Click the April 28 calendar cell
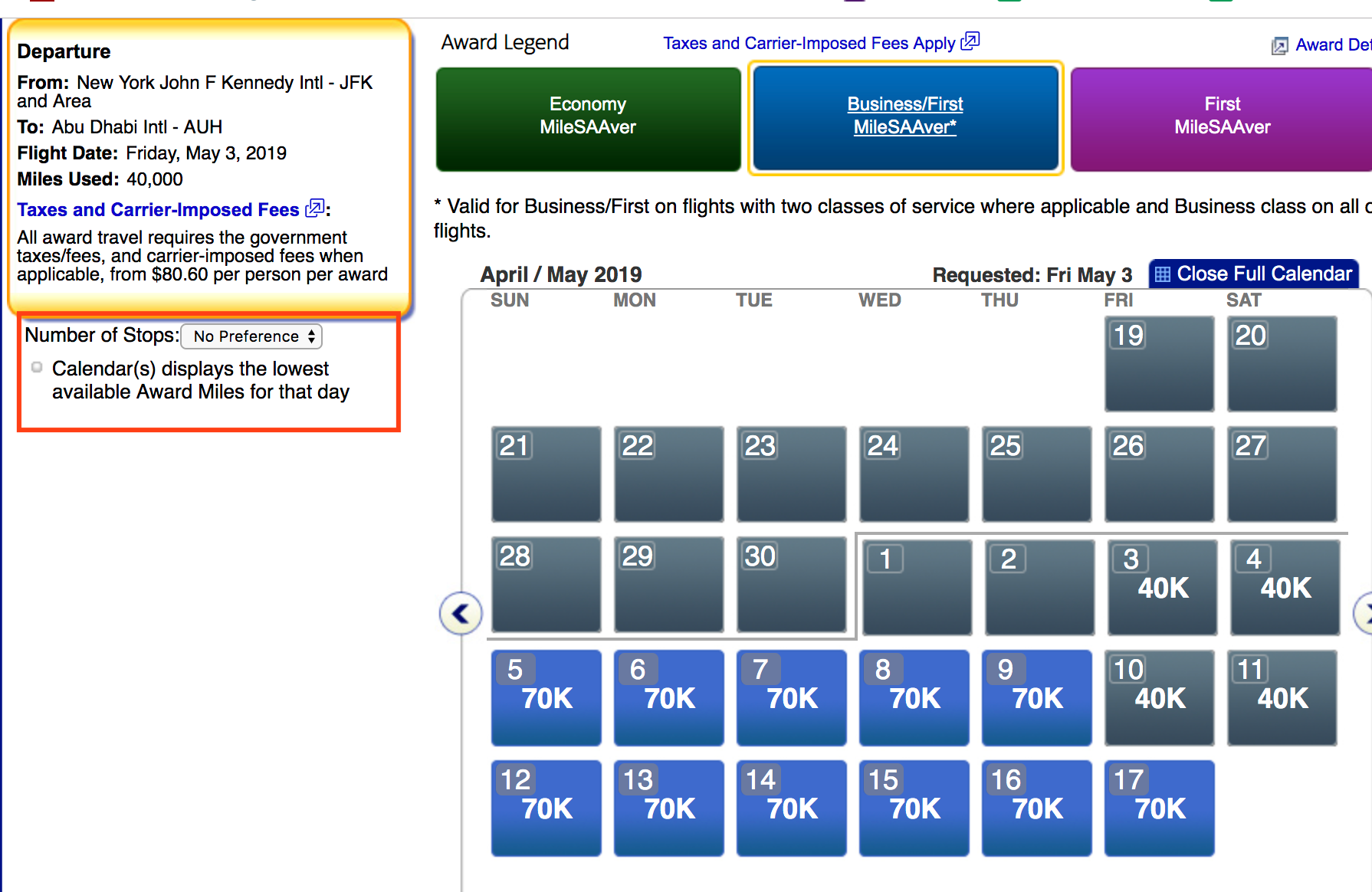 547,585
